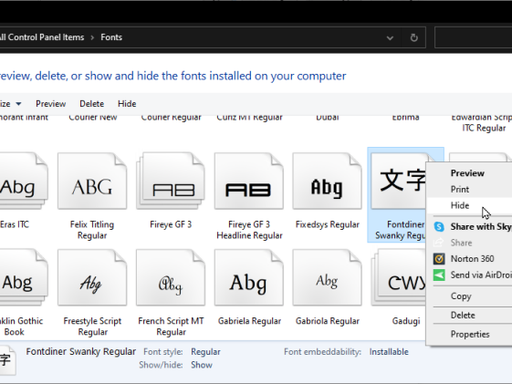Select the Fontdiner Swanky Regular font icon
The image size is (512, 384).
[x=398, y=181]
